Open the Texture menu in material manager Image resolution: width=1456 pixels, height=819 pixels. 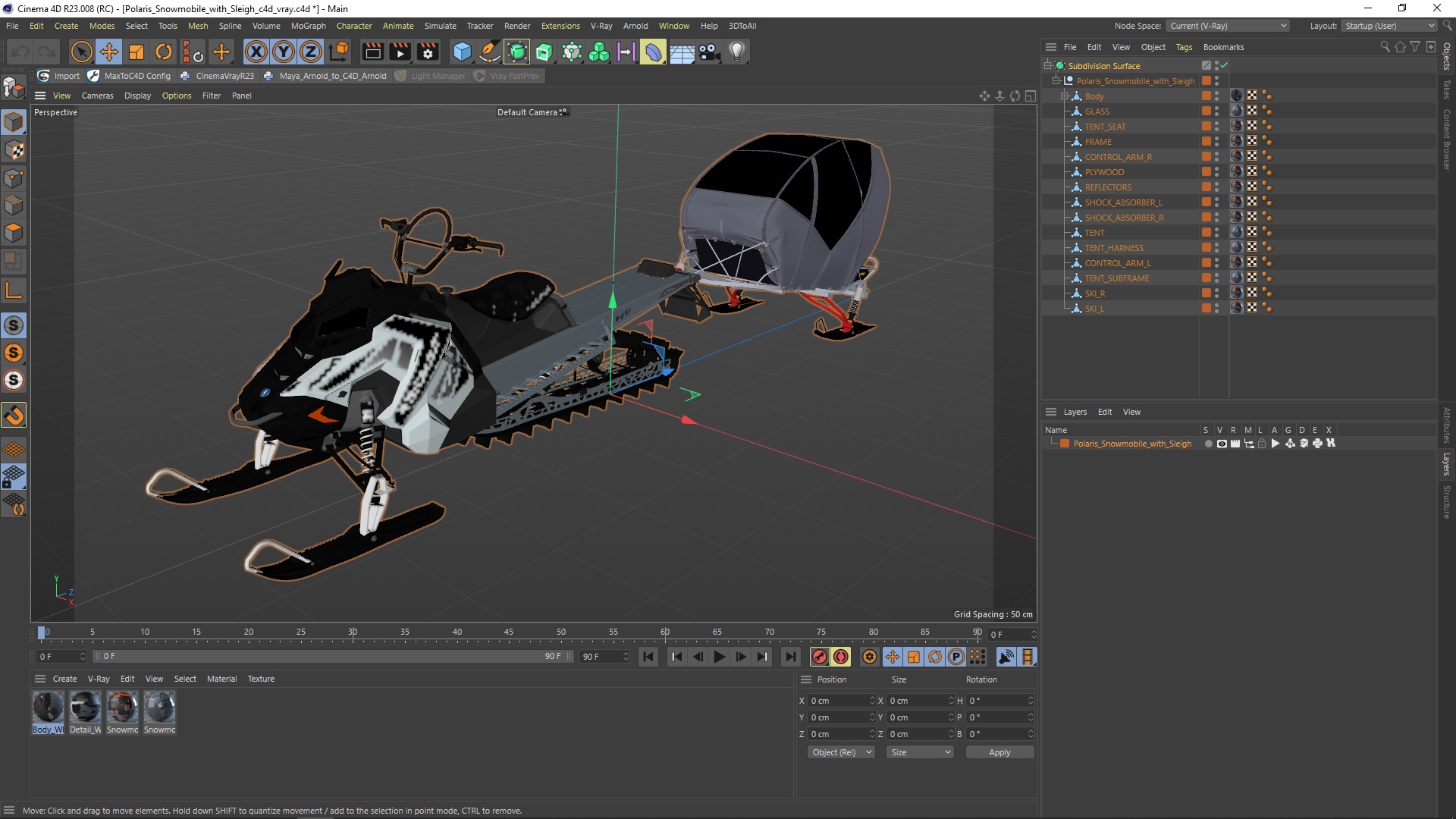(x=261, y=679)
